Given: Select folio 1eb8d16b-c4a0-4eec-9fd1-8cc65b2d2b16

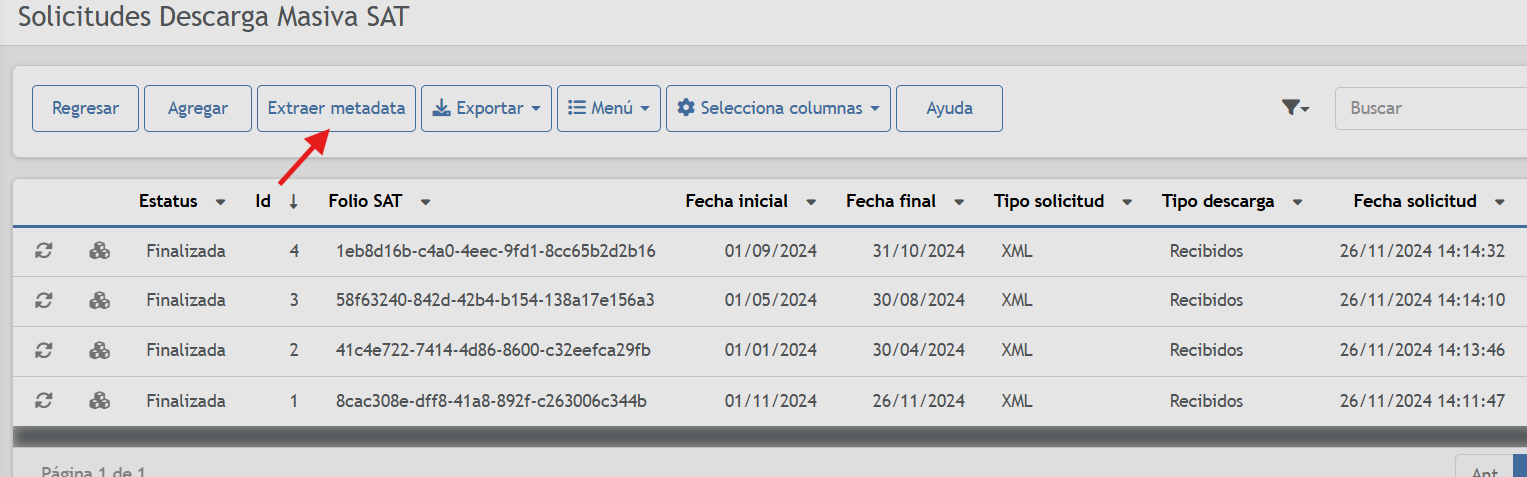Looking at the screenshot, I should point(496,251).
